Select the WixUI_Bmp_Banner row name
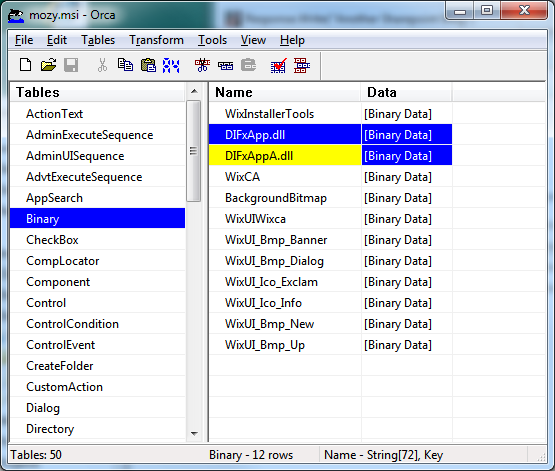The height and width of the screenshot is (471, 555). 285,240
